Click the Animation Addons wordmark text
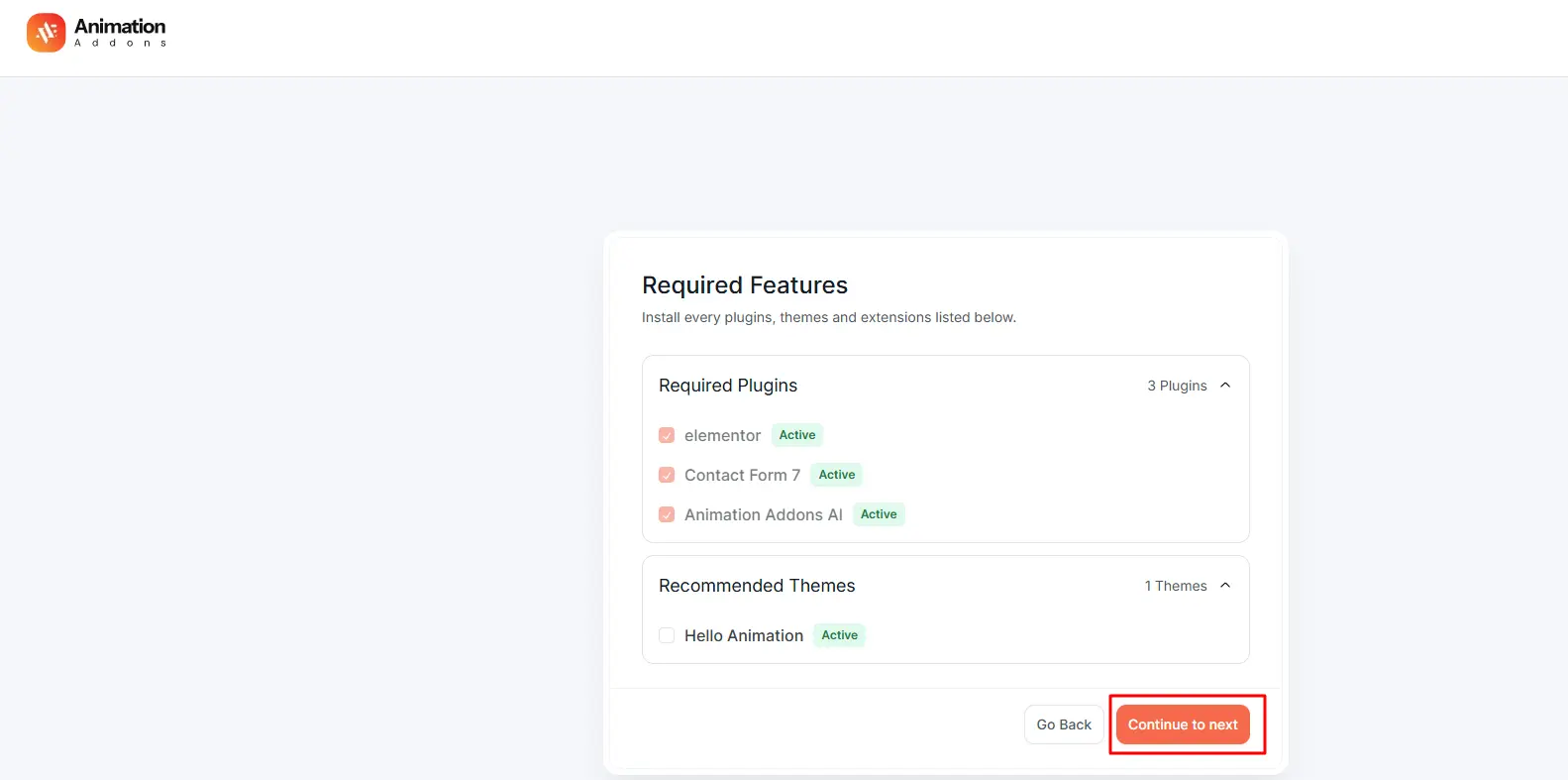This screenshot has height=780, width=1568. pos(120,32)
